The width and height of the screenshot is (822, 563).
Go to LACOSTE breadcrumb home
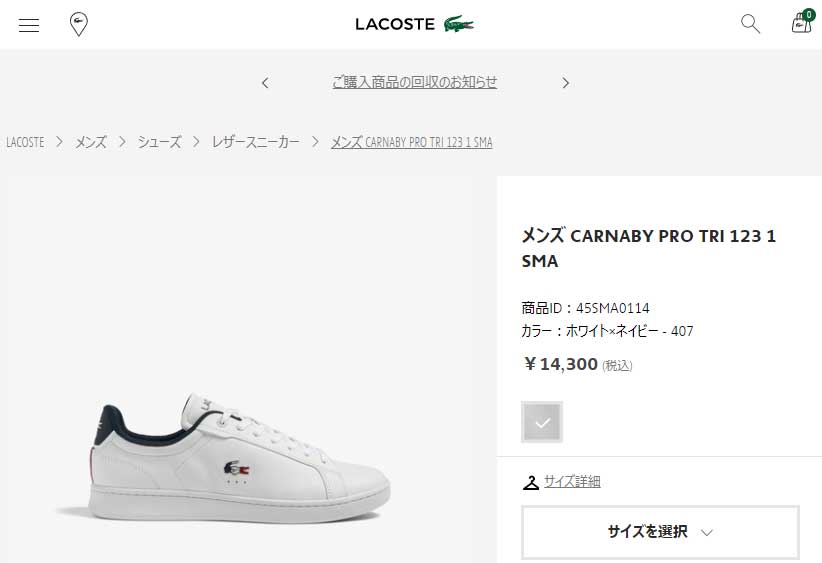[x=25, y=142]
